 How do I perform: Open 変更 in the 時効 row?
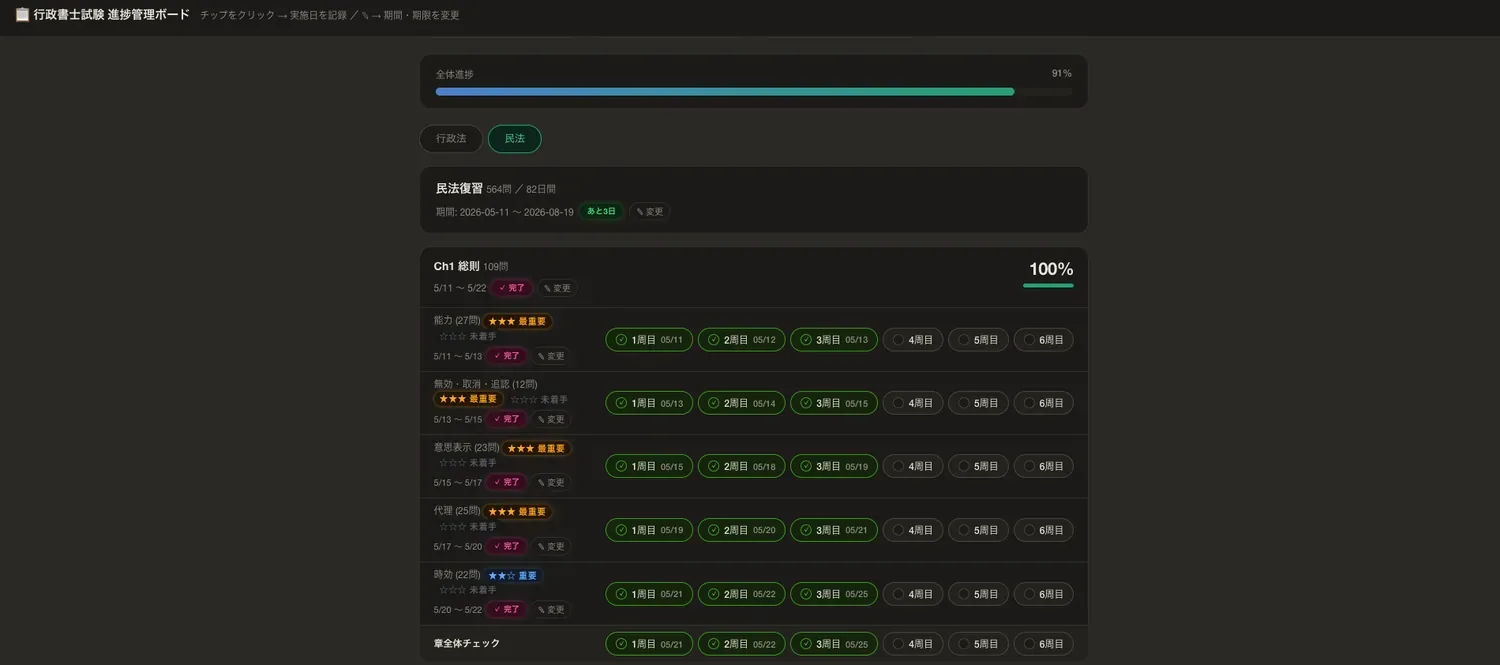pos(550,609)
